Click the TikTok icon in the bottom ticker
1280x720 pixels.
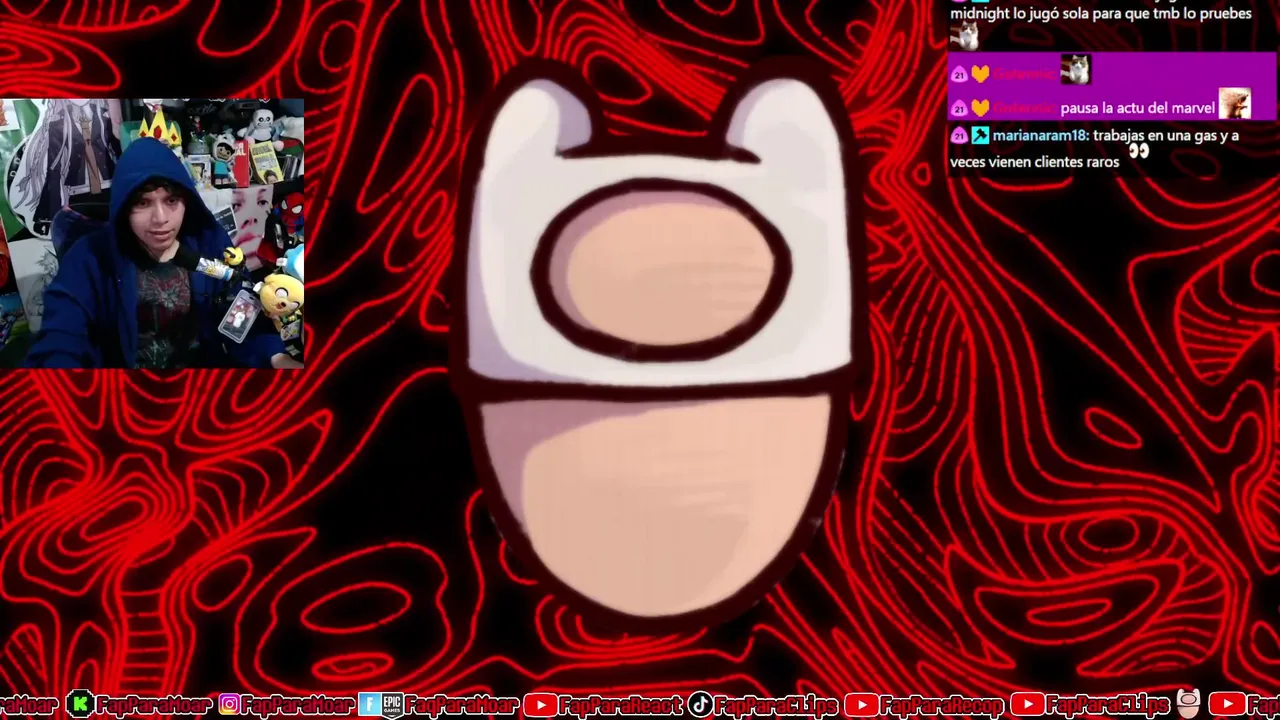point(700,705)
